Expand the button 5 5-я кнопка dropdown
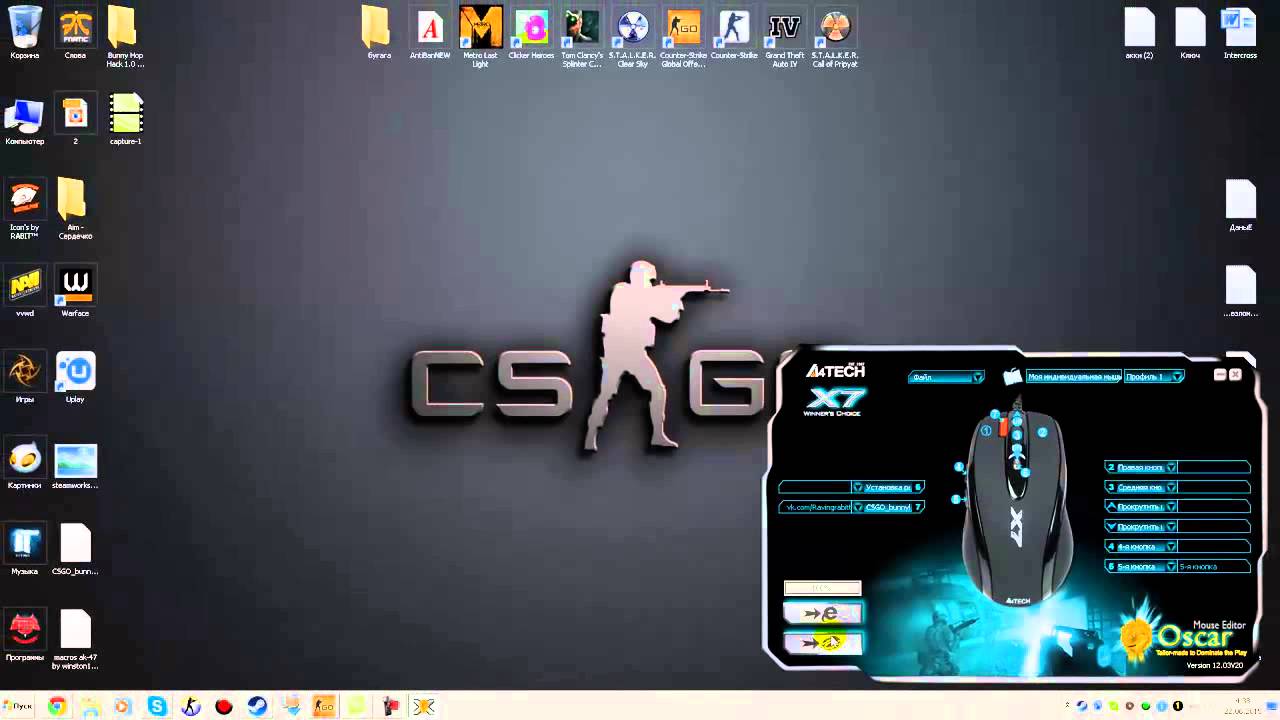 tap(1171, 567)
